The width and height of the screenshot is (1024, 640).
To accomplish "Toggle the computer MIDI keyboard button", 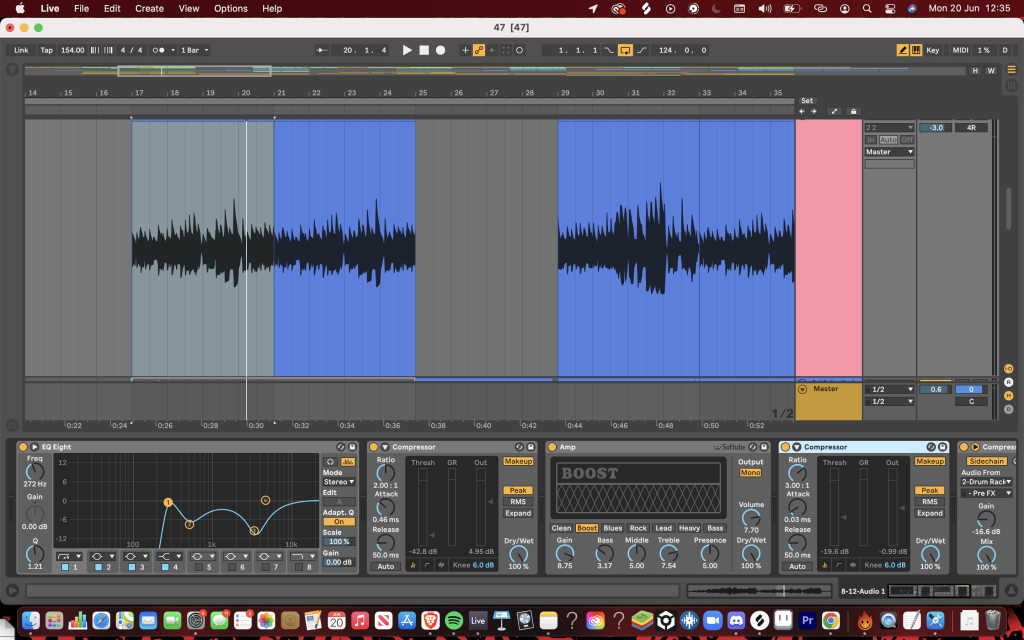I will tap(916, 50).
